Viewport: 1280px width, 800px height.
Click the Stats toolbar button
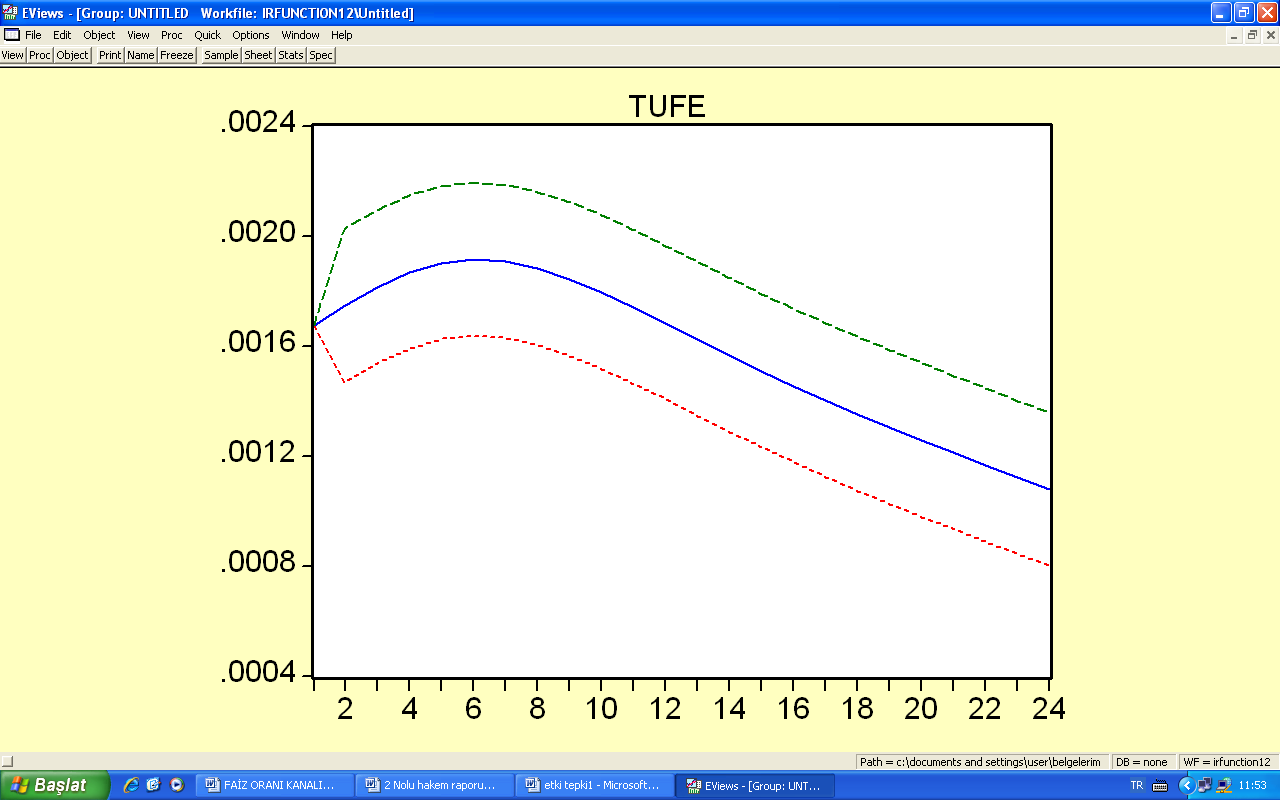291,55
